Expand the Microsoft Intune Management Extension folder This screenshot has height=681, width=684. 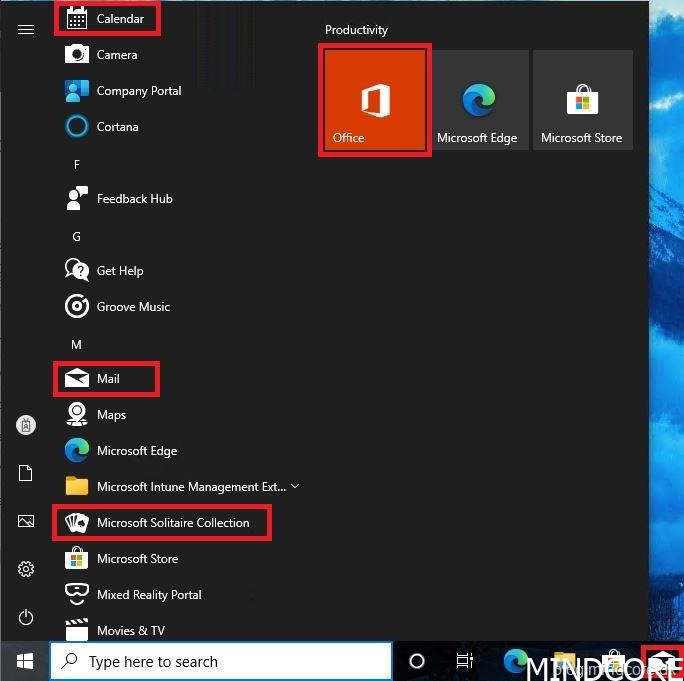coord(294,487)
